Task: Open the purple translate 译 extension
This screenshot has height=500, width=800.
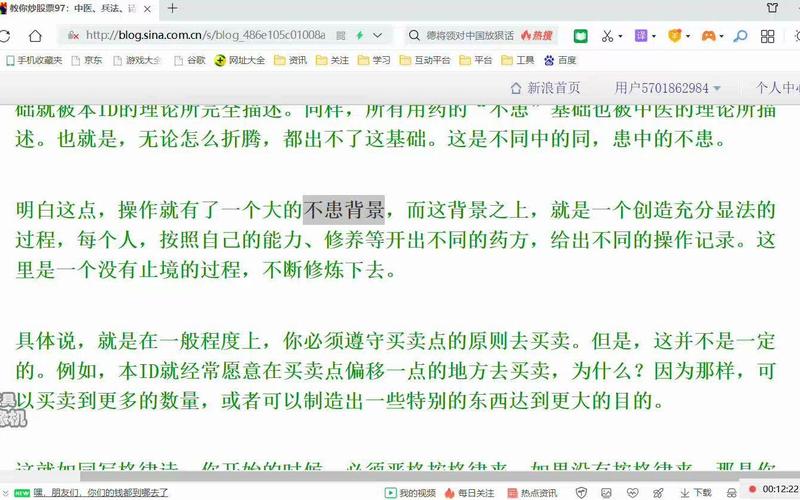Action: [641, 36]
